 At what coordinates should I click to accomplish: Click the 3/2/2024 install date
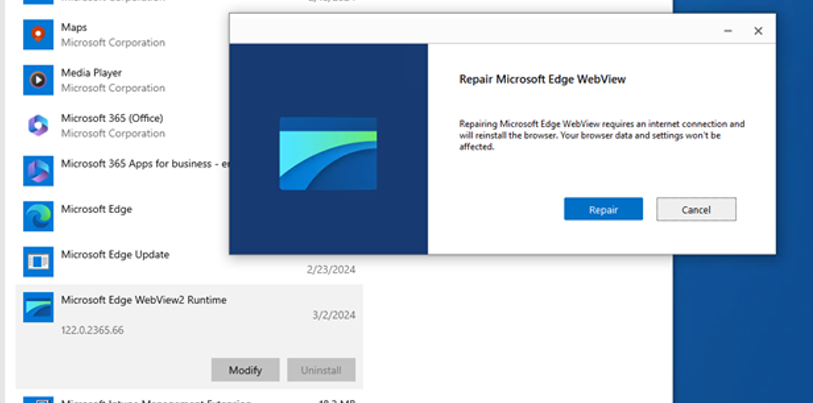click(x=334, y=315)
